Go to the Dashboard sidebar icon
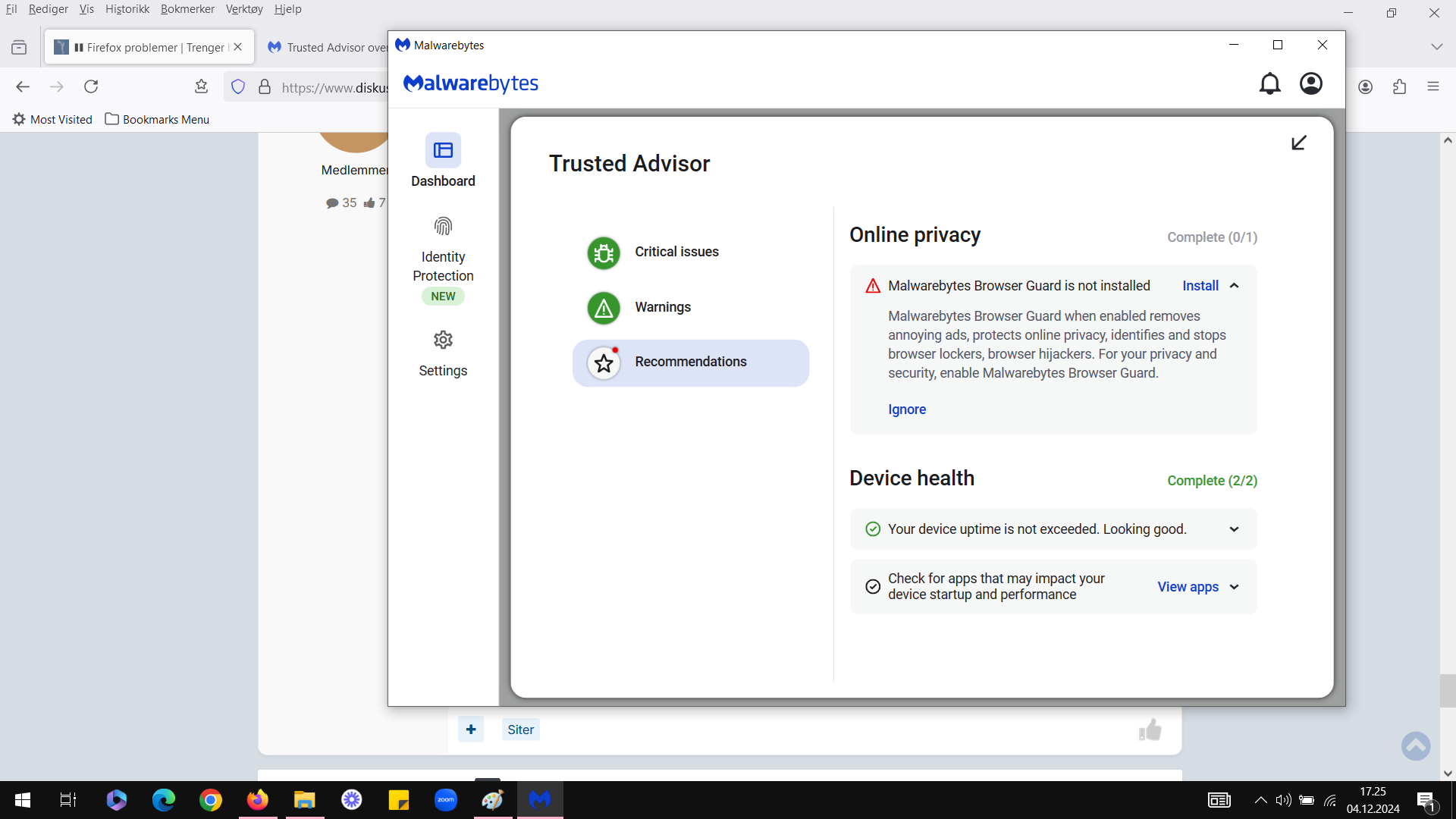The image size is (1456, 819). pos(443,150)
